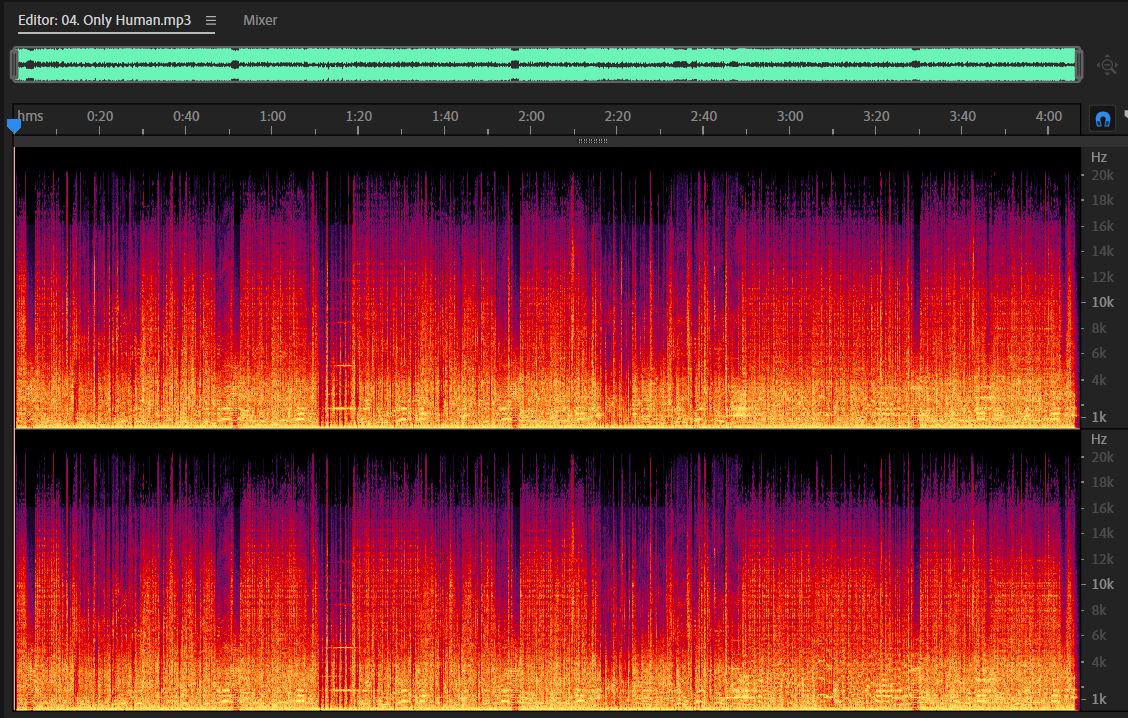1128x718 pixels.
Task: Click 10k on the upper channel frequency scale
Action: pos(1102,302)
